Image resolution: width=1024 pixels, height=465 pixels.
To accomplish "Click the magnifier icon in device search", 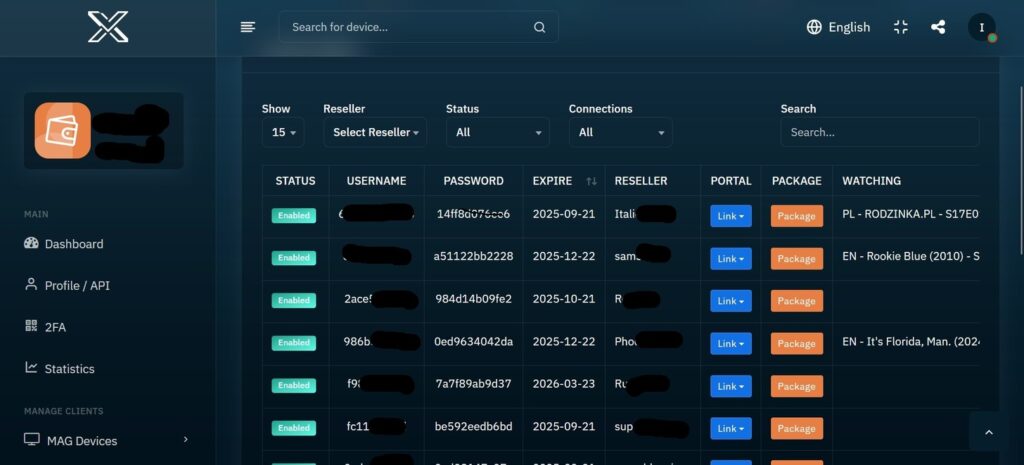I will [539, 27].
